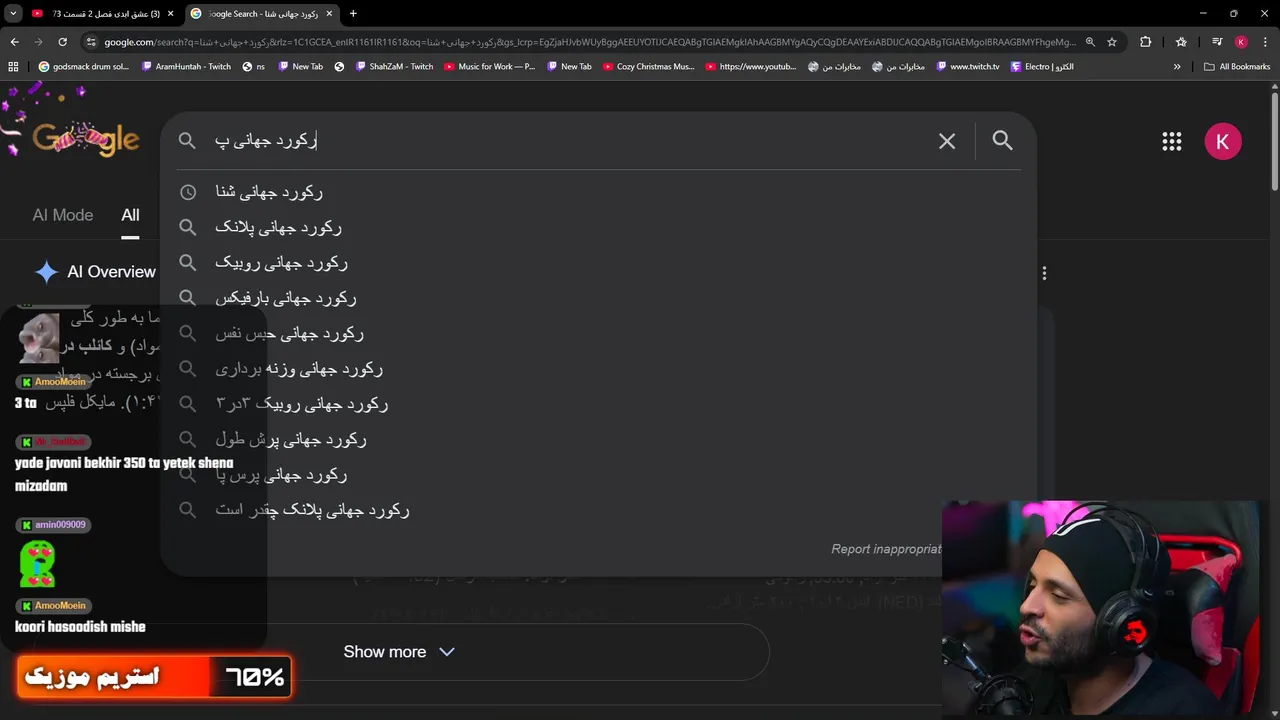Open the Google apps grid
This screenshot has height=720, width=1280.
point(1172,141)
